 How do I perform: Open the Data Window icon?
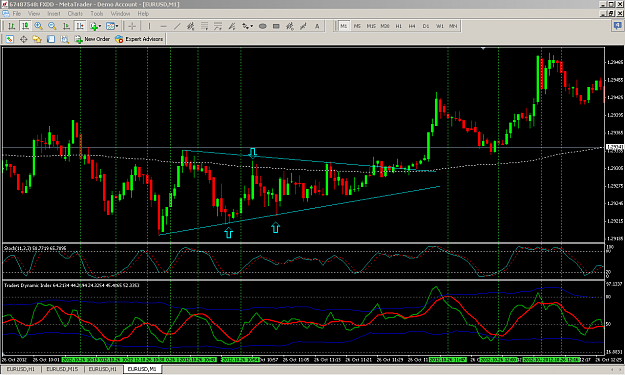click(x=23, y=39)
